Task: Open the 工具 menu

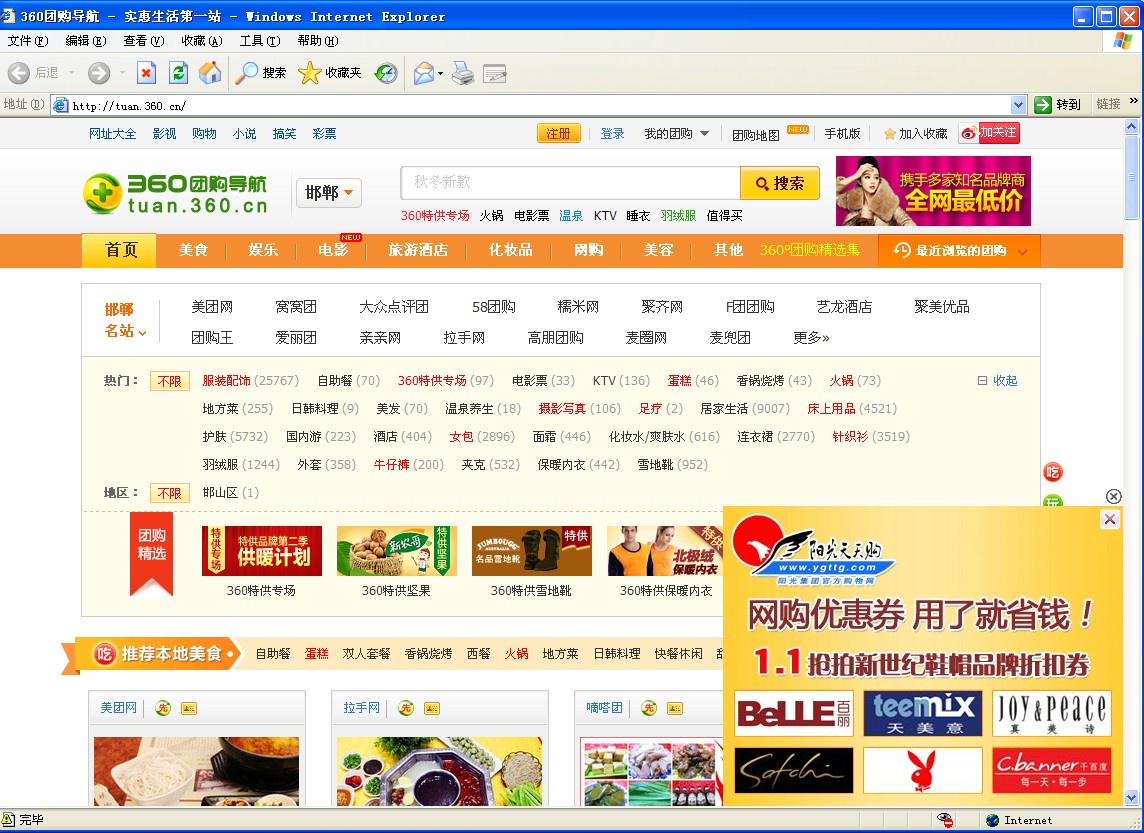Action: pos(260,41)
